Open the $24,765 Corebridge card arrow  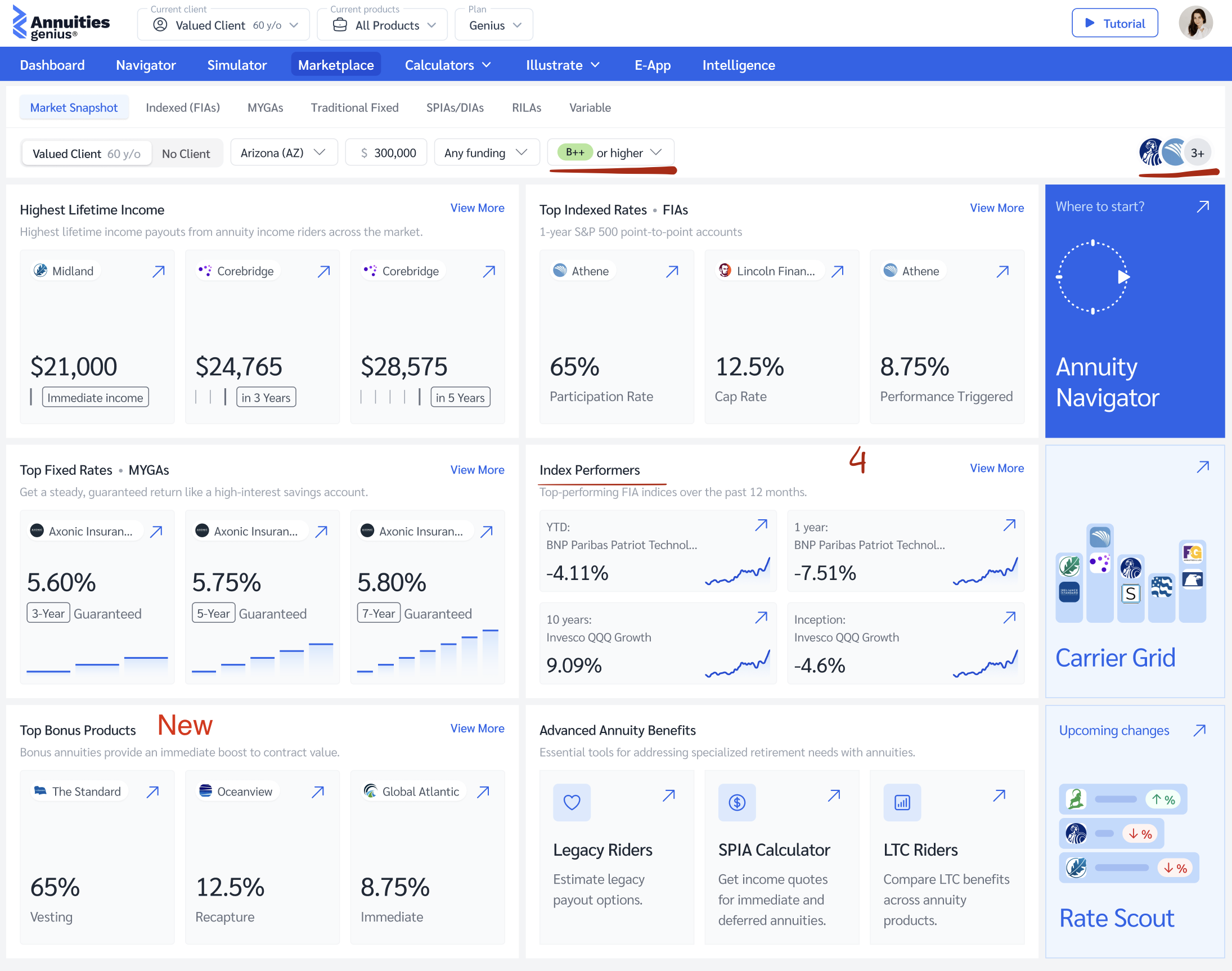point(323,271)
